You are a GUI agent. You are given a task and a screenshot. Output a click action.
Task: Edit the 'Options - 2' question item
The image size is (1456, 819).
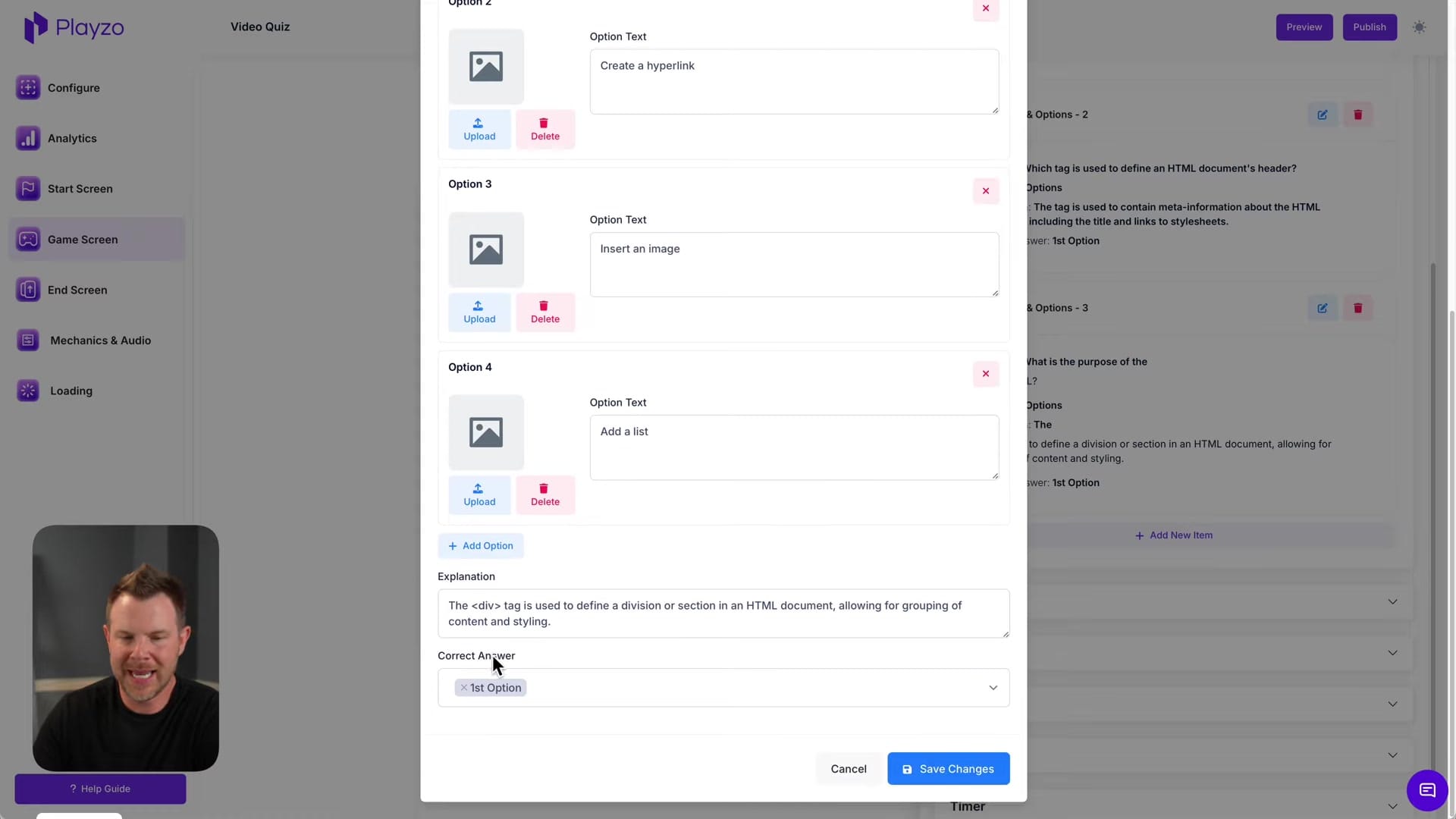tap(1323, 115)
